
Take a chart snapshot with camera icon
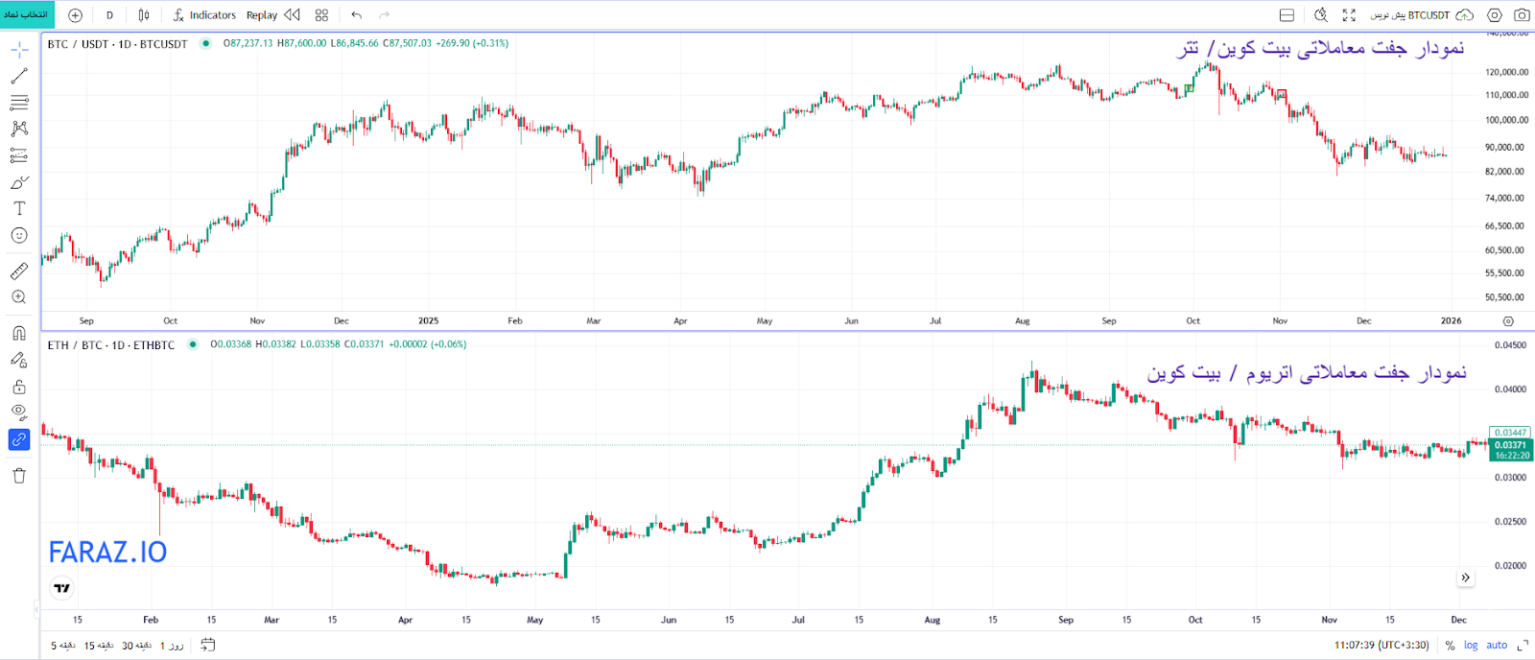[x=1522, y=15]
